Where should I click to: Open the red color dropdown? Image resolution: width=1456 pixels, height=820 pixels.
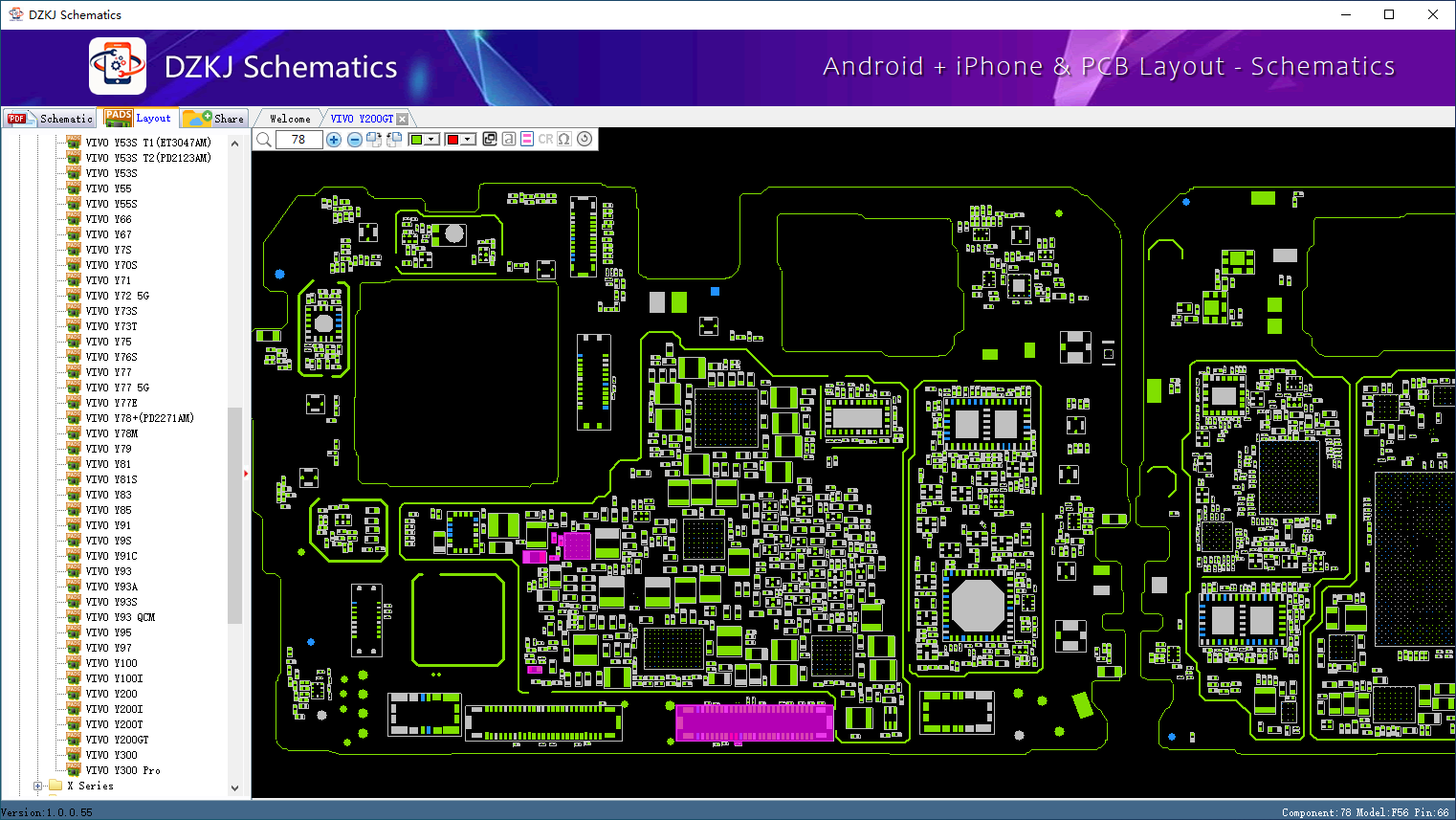point(469,140)
